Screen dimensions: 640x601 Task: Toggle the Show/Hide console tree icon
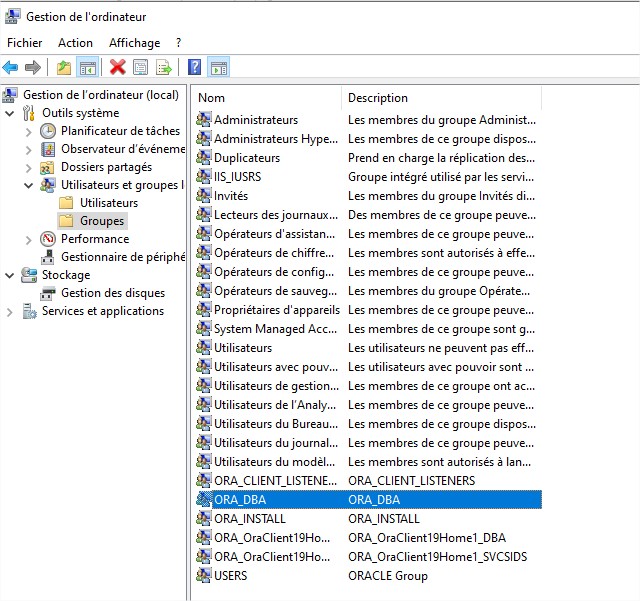click(x=88, y=67)
